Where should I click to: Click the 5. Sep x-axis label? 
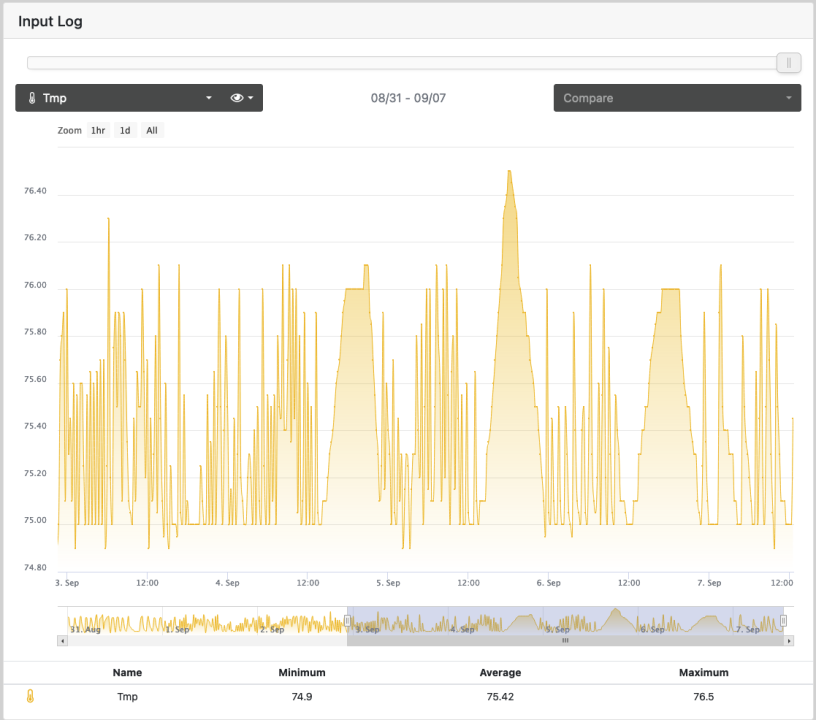coord(388,583)
